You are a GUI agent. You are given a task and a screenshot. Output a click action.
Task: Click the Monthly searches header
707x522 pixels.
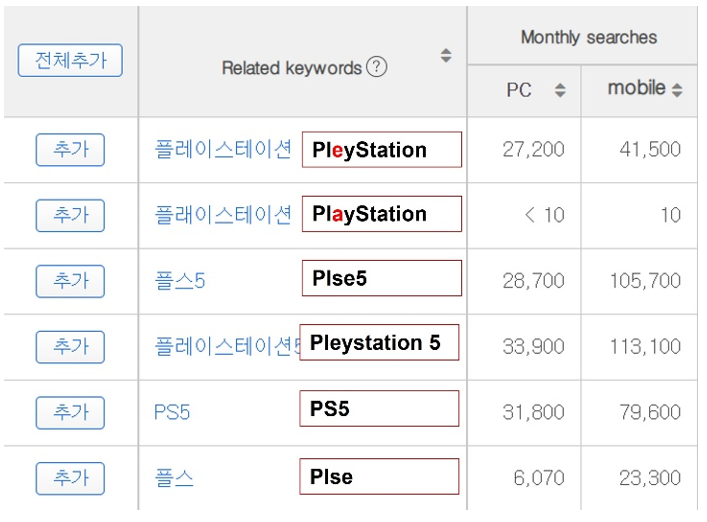click(x=588, y=37)
